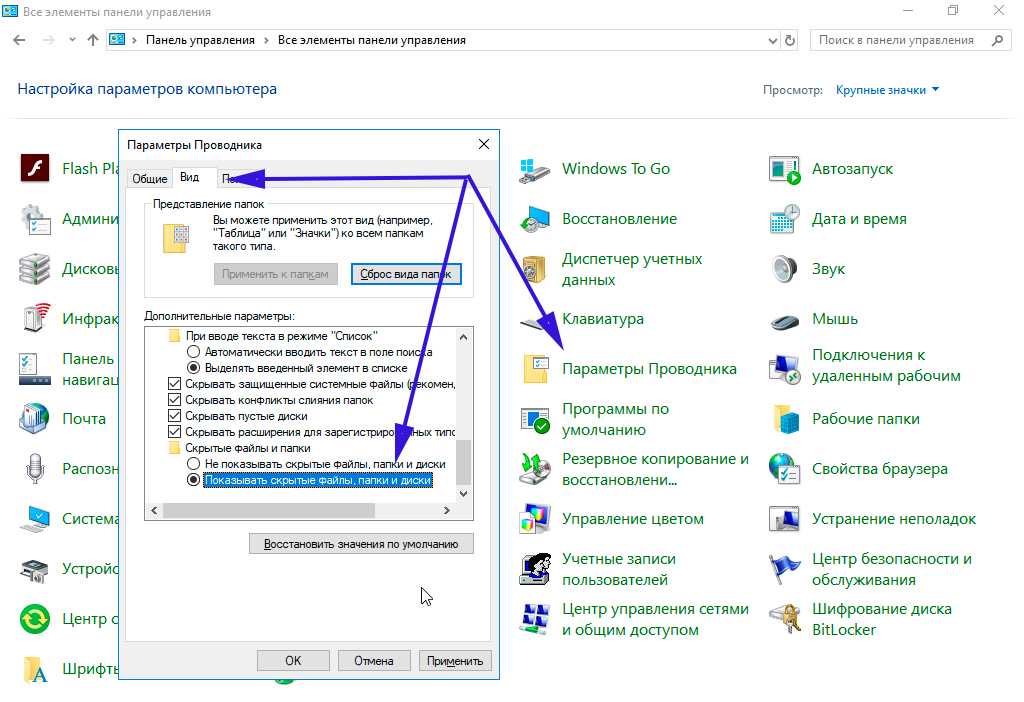Image resolution: width=1024 pixels, height=702 pixels.
Task: Open the green sync center icon
Action: [x=35, y=619]
